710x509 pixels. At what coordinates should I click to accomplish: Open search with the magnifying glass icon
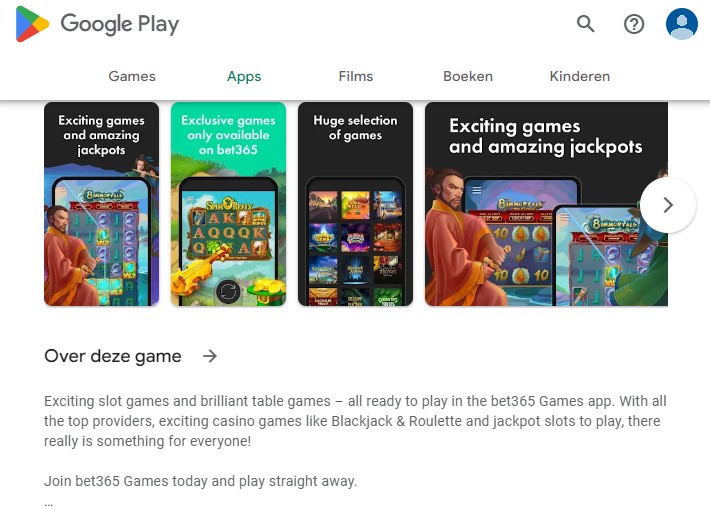585,24
